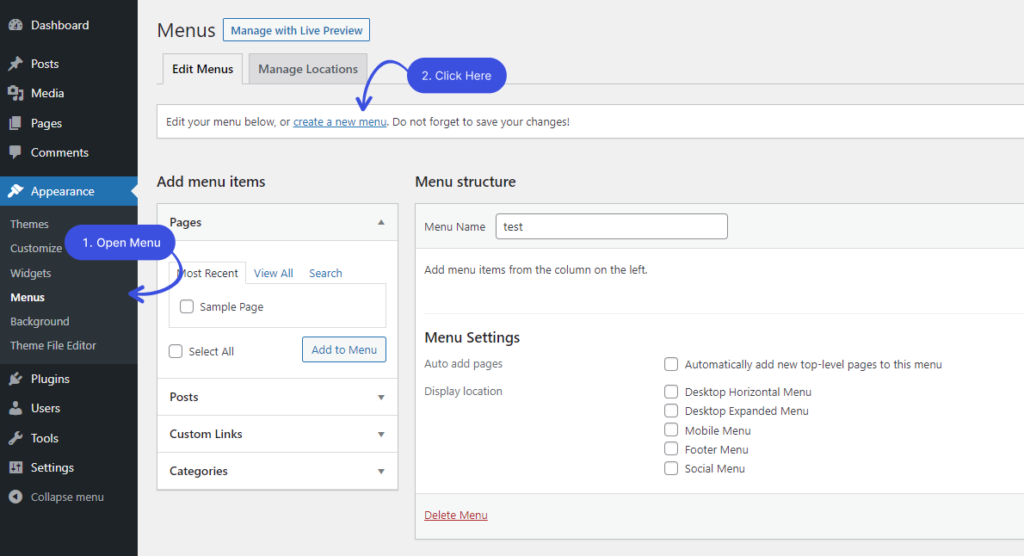This screenshot has height=556, width=1024.
Task: Click the Sample Page label text
Action: point(231,306)
